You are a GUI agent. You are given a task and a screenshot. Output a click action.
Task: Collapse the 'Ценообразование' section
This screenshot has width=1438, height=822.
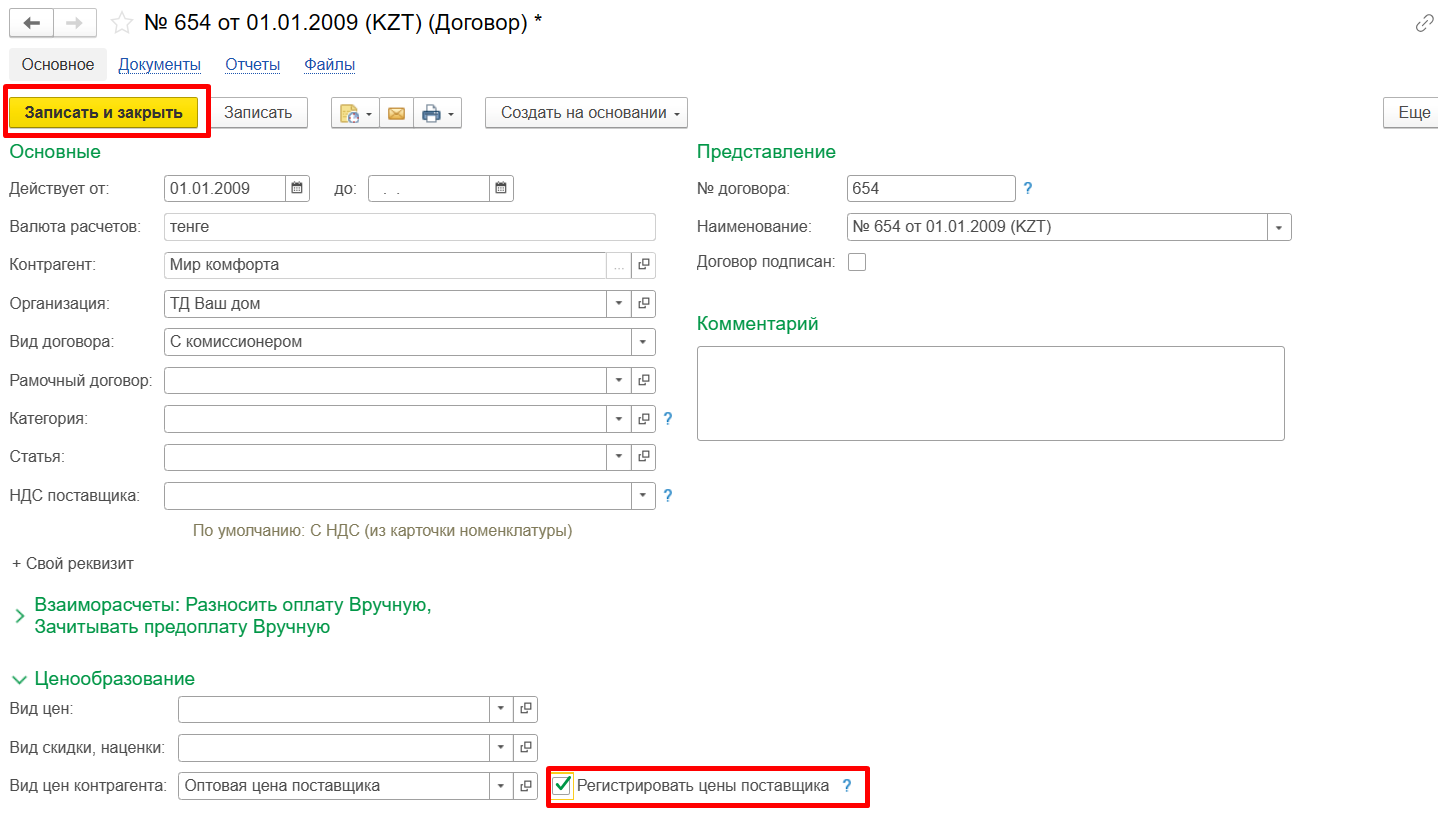(20, 679)
